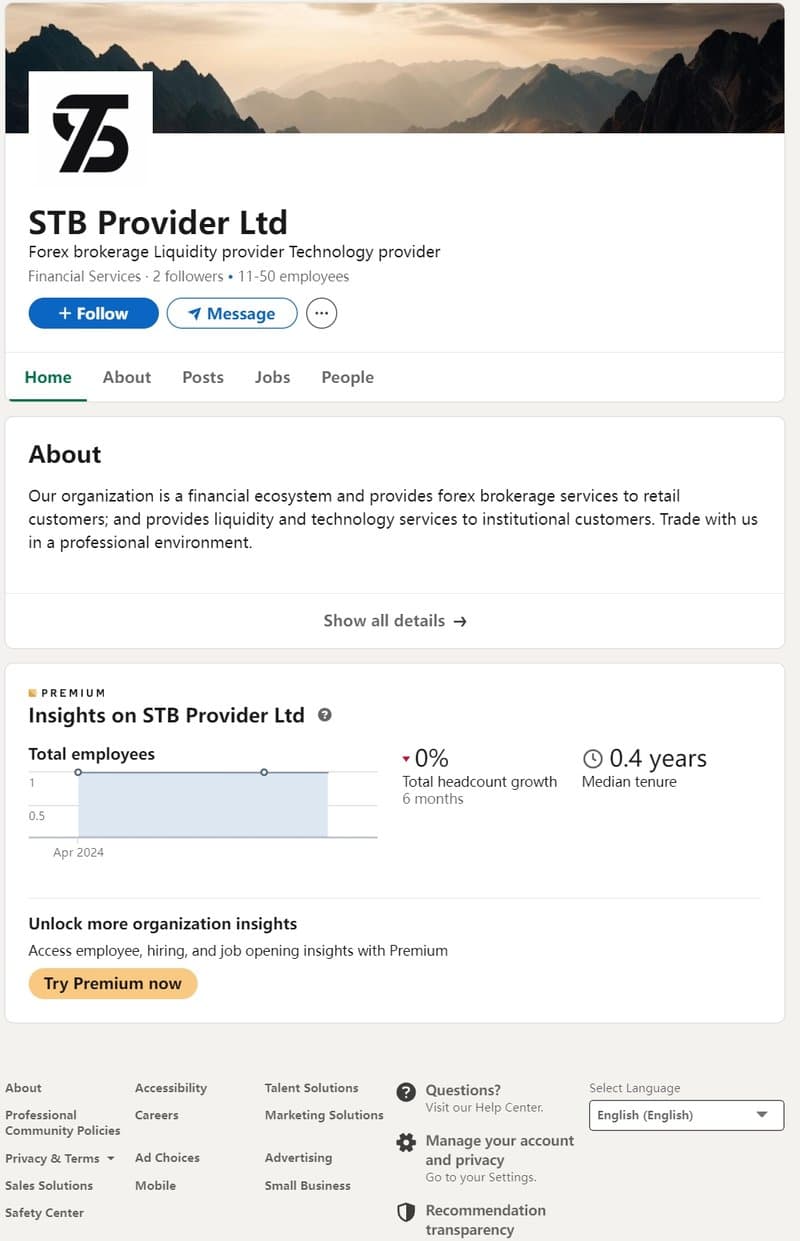This screenshot has width=800, height=1241.
Task: Open Show all details
Action: (395, 620)
